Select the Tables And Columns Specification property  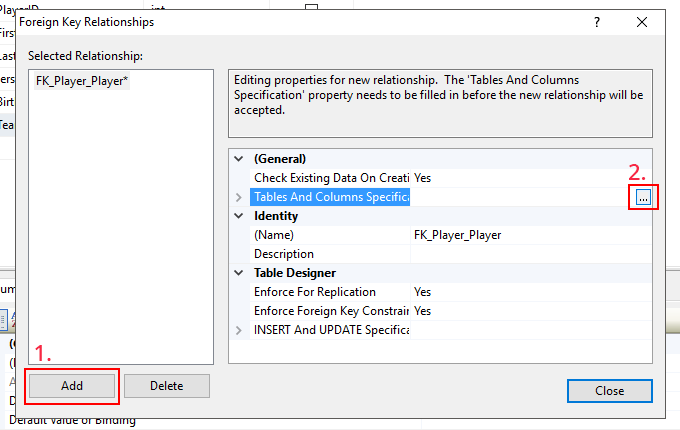point(330,197)
